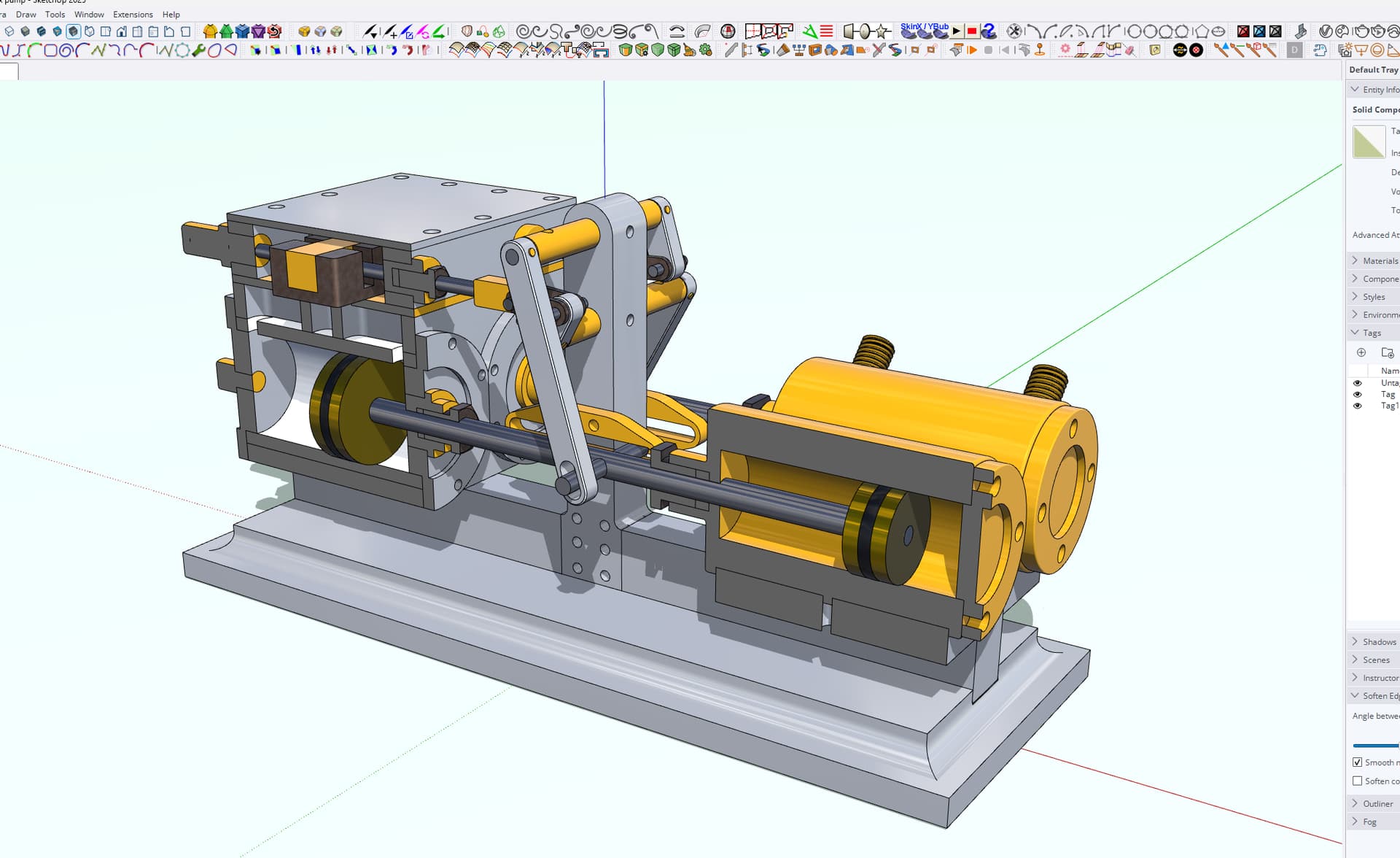Image resolution: width=1400 pixels, height=858 pixels.
Task: Expand the Materials panel
Action: tap(1379, 260)
